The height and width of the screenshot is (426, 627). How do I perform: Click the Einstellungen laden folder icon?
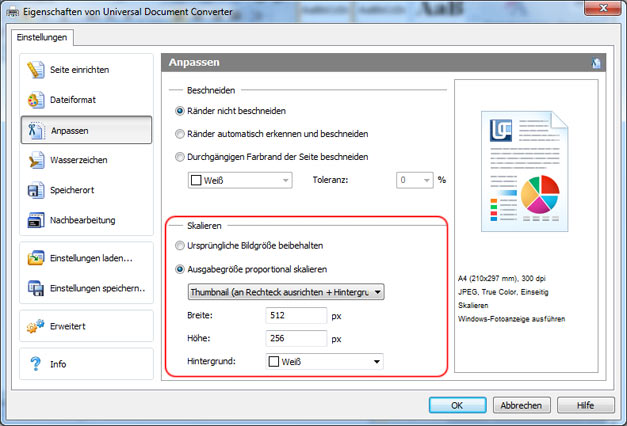click(x=36, y=258)
